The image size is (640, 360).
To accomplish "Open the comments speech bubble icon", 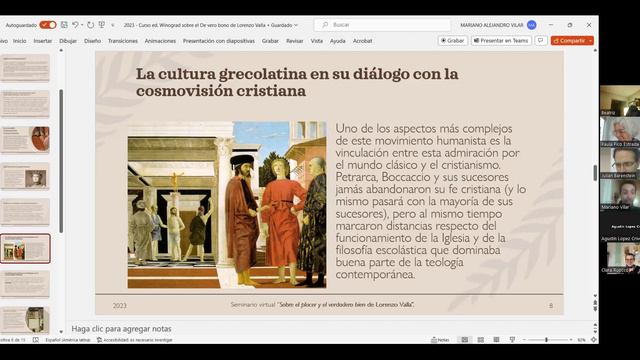I will [x=541, y=40].
